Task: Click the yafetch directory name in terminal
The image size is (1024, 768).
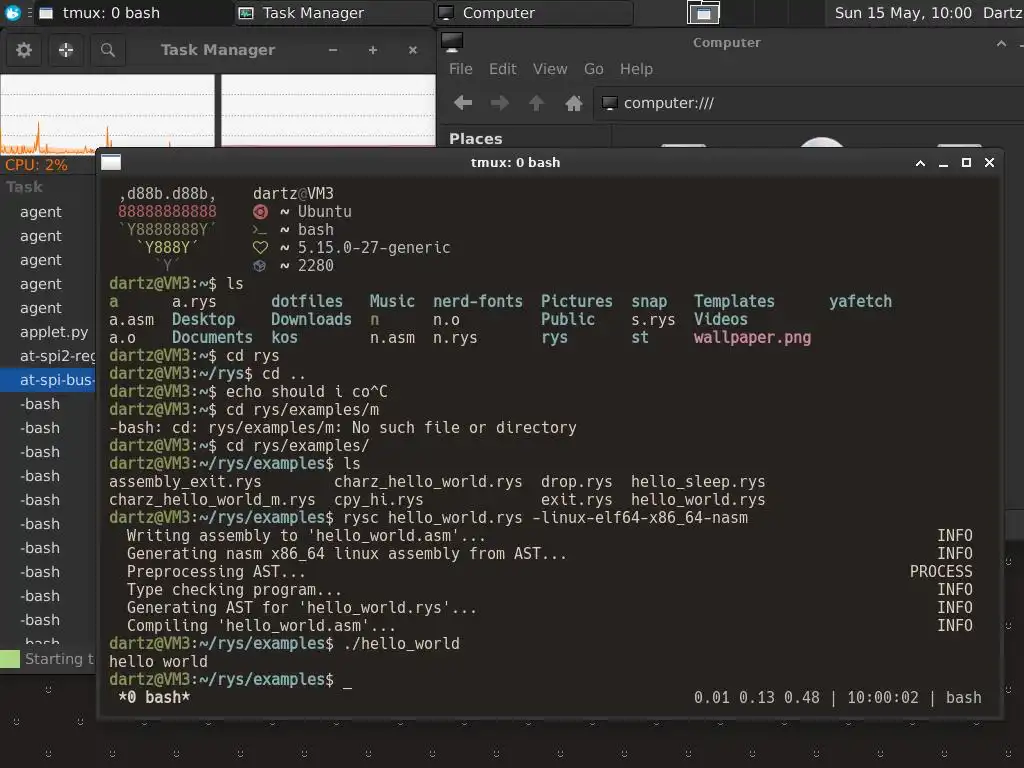Action: point(860,301)
